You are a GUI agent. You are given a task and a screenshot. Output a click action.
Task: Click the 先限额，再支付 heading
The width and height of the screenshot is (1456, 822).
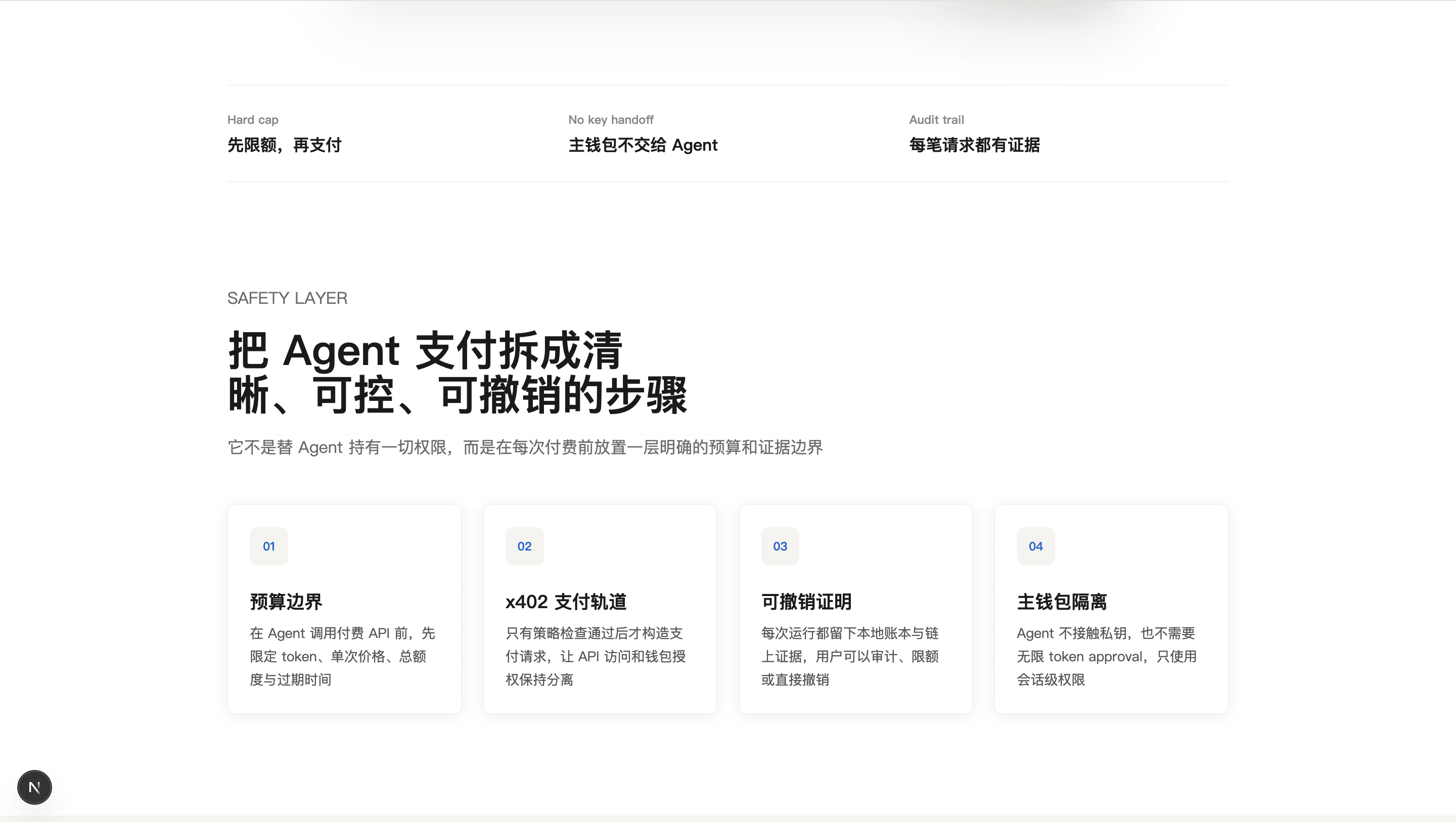tap(284, 145)
